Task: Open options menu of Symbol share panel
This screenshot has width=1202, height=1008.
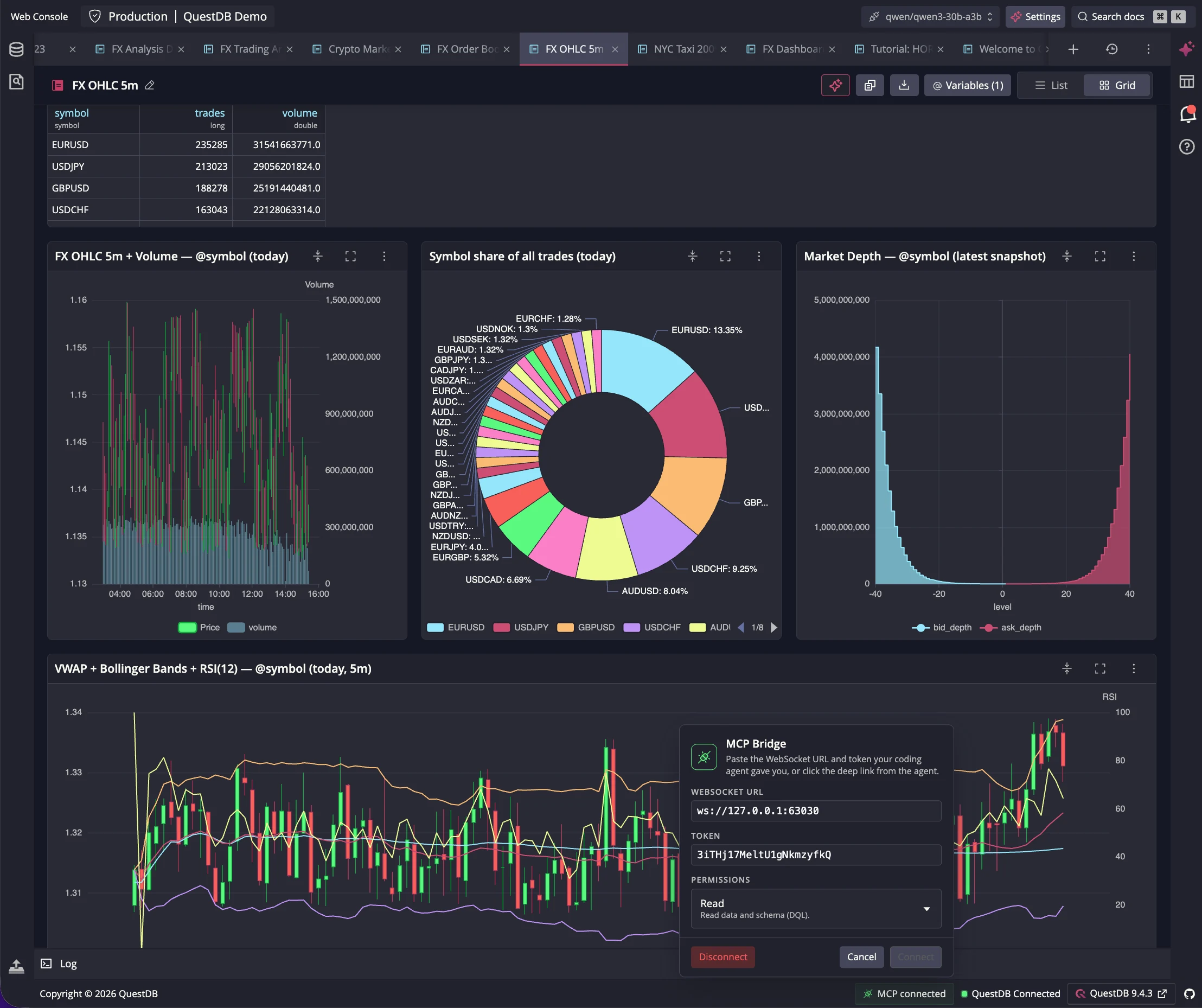Action: click(x=759, y=257)
